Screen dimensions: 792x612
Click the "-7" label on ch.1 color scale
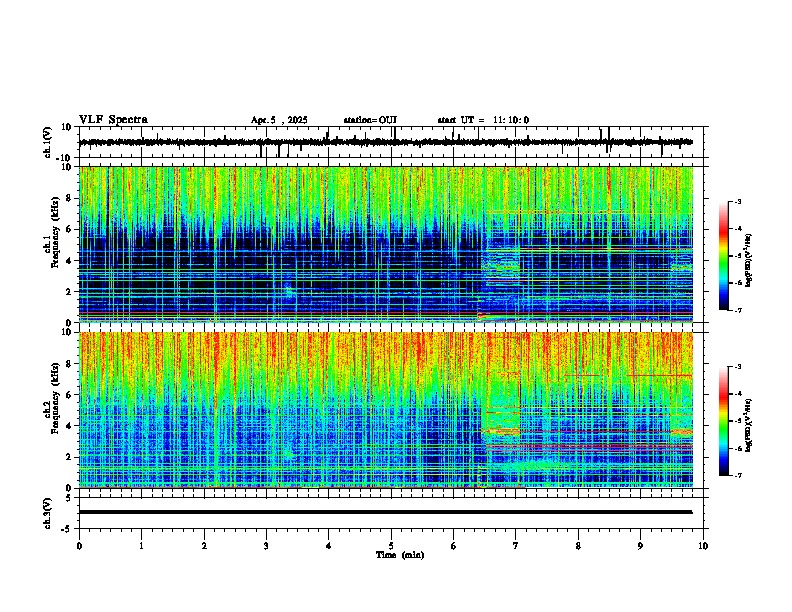(x=738, y=310)
